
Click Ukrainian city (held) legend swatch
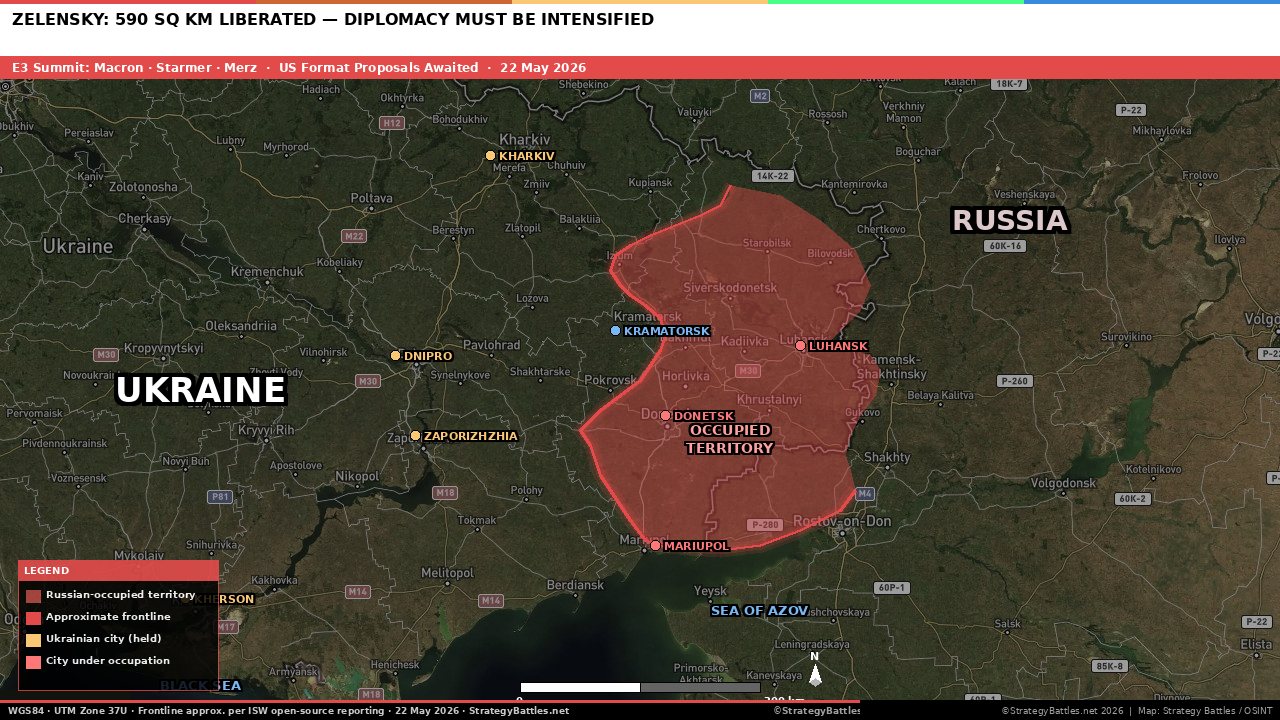(33, 640)
